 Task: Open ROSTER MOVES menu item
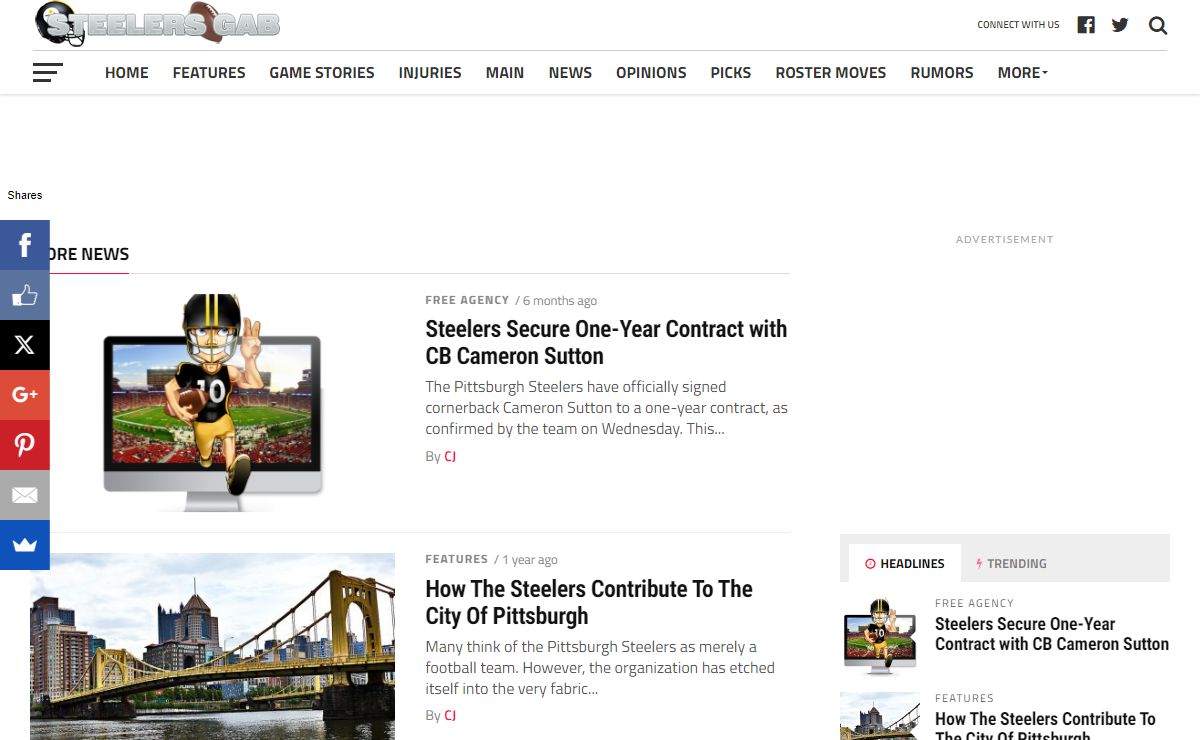pyautogui.click(x=831, y=73)
